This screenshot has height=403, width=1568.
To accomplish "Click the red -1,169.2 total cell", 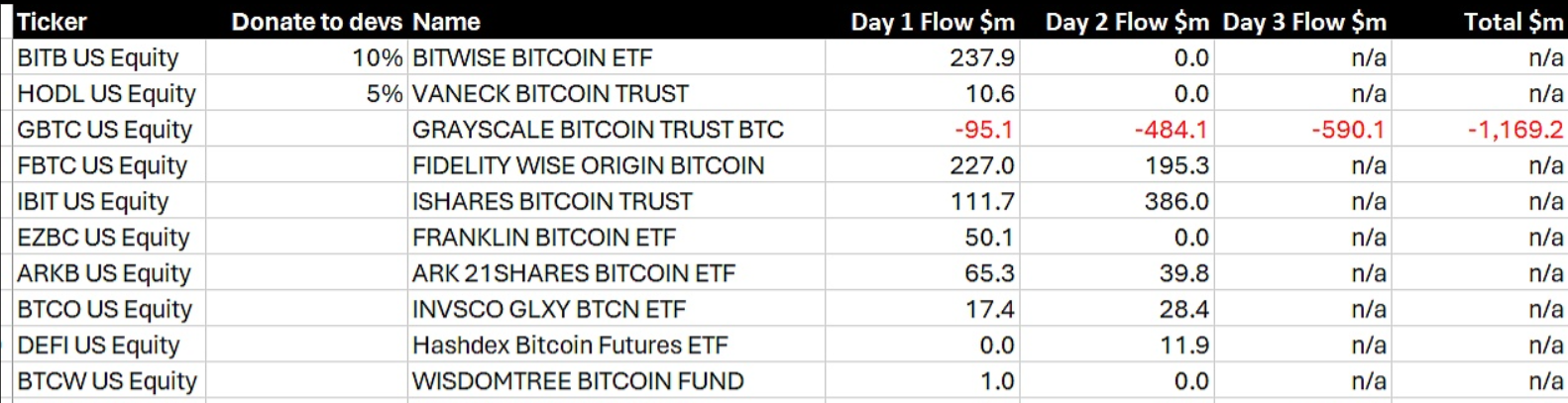I will click(1514, 130).
